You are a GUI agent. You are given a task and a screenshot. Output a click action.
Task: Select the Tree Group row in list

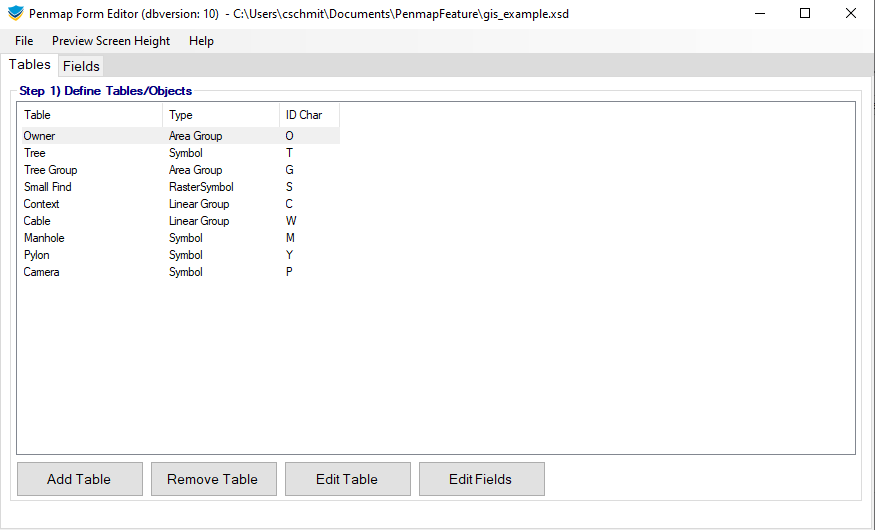tap(50, 170)
